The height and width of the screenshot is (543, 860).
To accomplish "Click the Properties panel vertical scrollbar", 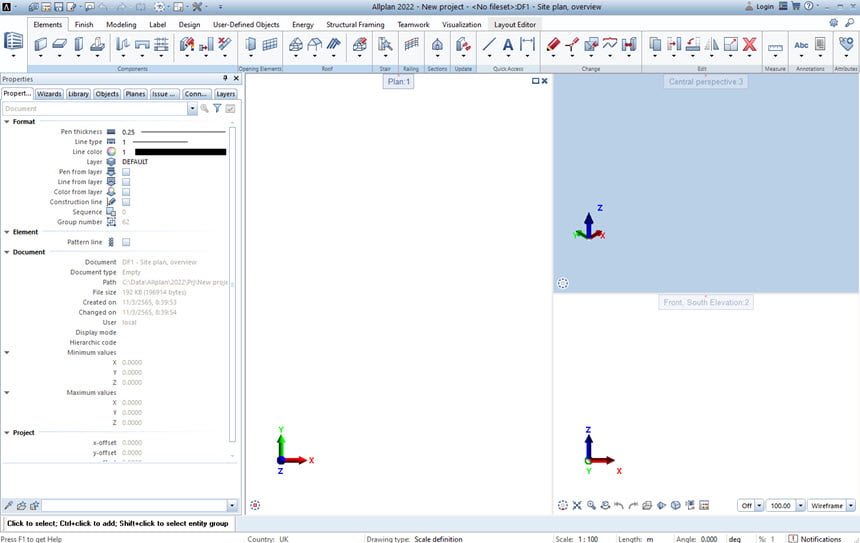I will point(232,285).
